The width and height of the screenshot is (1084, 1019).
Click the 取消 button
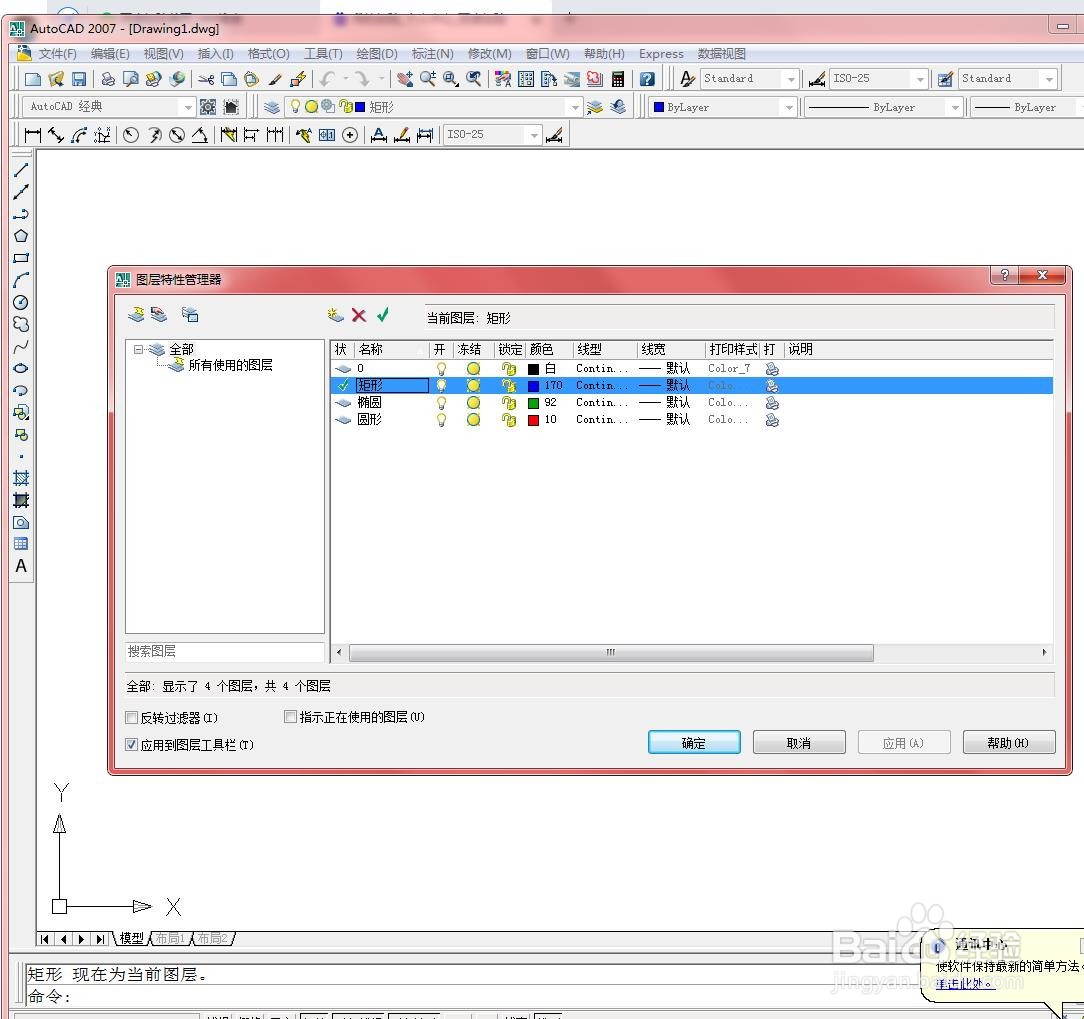pos(799,742)
